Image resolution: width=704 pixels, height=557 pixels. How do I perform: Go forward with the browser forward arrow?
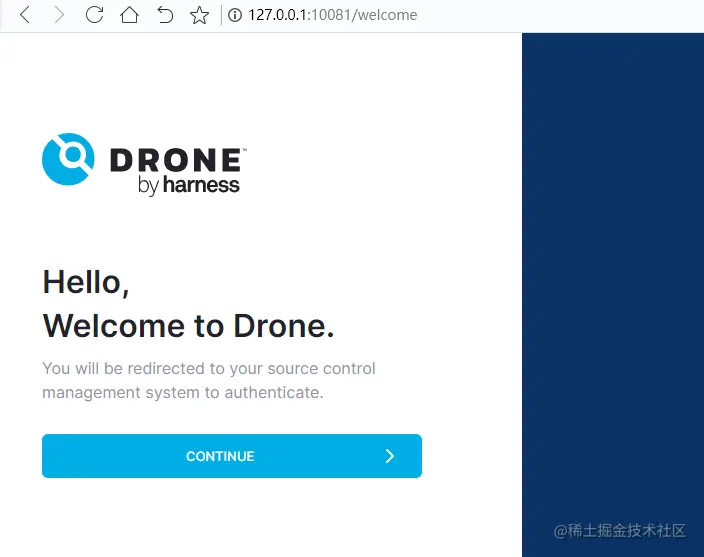59,15
